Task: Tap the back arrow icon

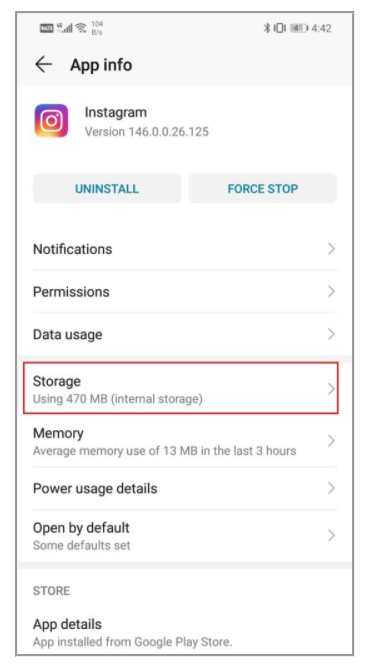Action: tap(43, 65)
